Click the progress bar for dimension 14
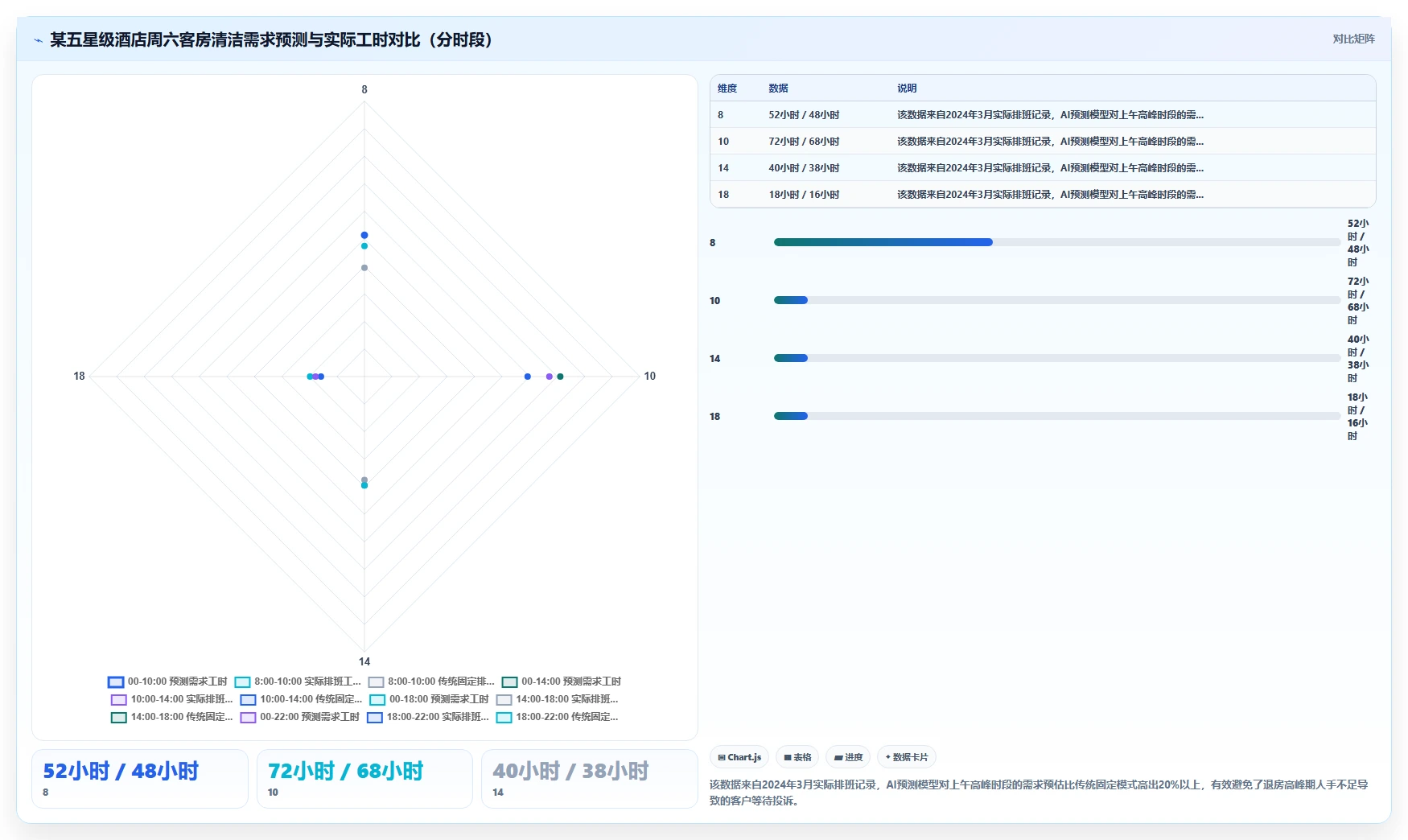The height and width of the screenshot is (840, 1408). pos(1057,358)
